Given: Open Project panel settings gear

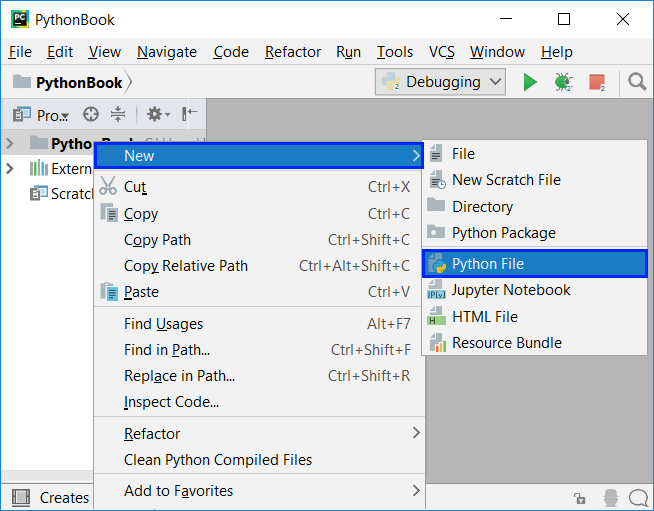Looking at the screenshot, I should 156,115.
